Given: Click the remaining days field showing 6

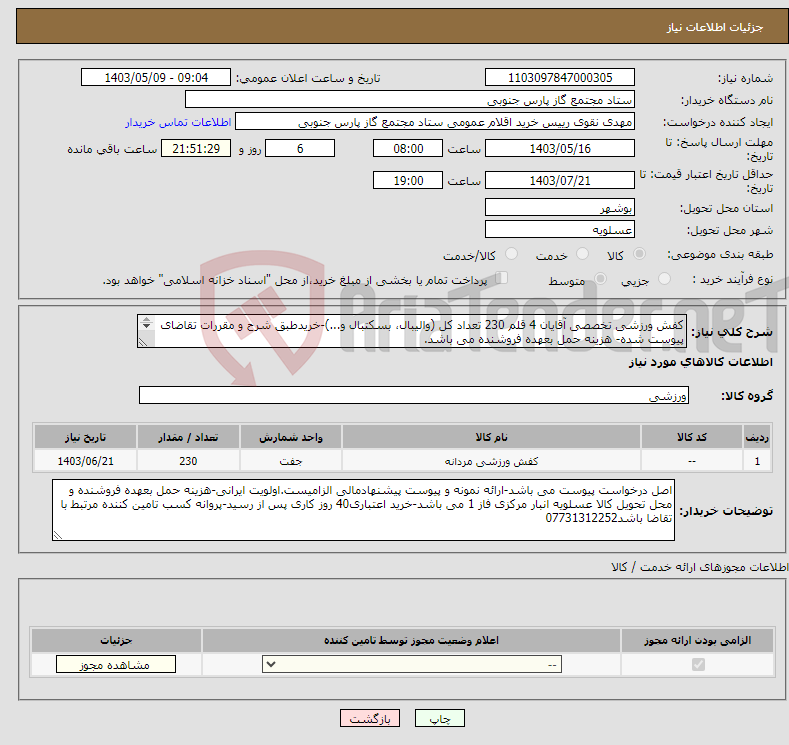Looking at the screenshot, I should [300, 148].
